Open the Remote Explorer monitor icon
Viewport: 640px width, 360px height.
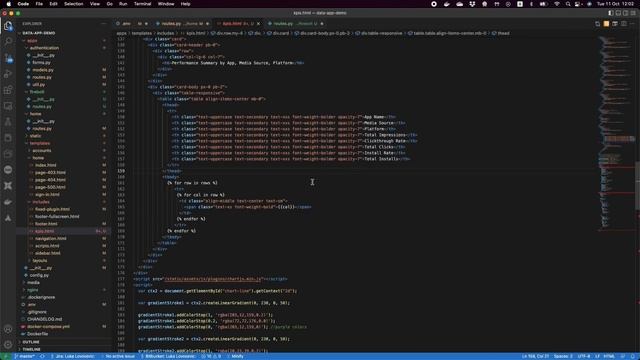pyautogui.click(x=8, y=106)
